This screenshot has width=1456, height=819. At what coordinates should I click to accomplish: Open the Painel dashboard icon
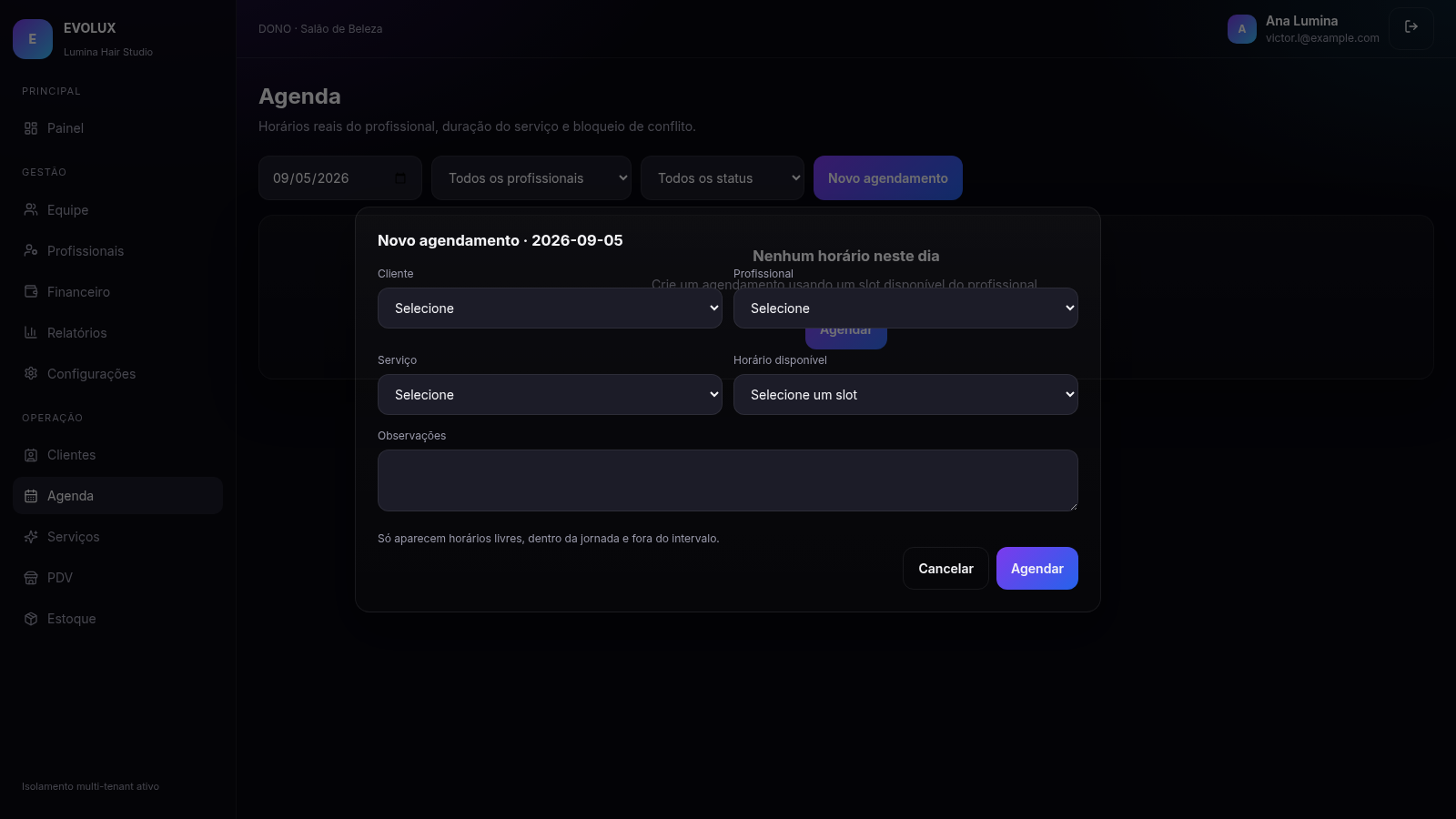(x=31, y=128)
